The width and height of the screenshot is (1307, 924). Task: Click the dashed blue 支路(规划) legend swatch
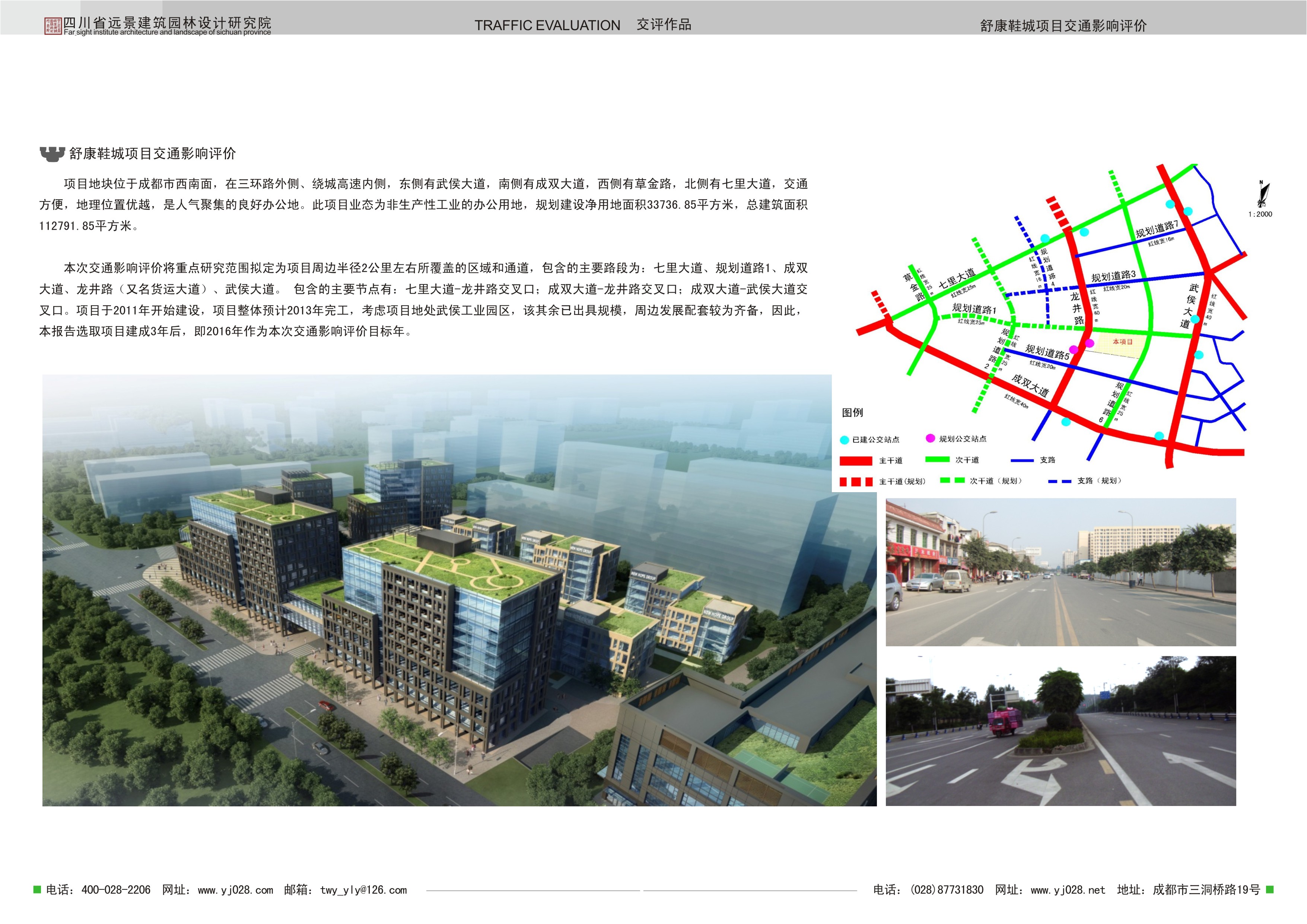(1059, 481)
